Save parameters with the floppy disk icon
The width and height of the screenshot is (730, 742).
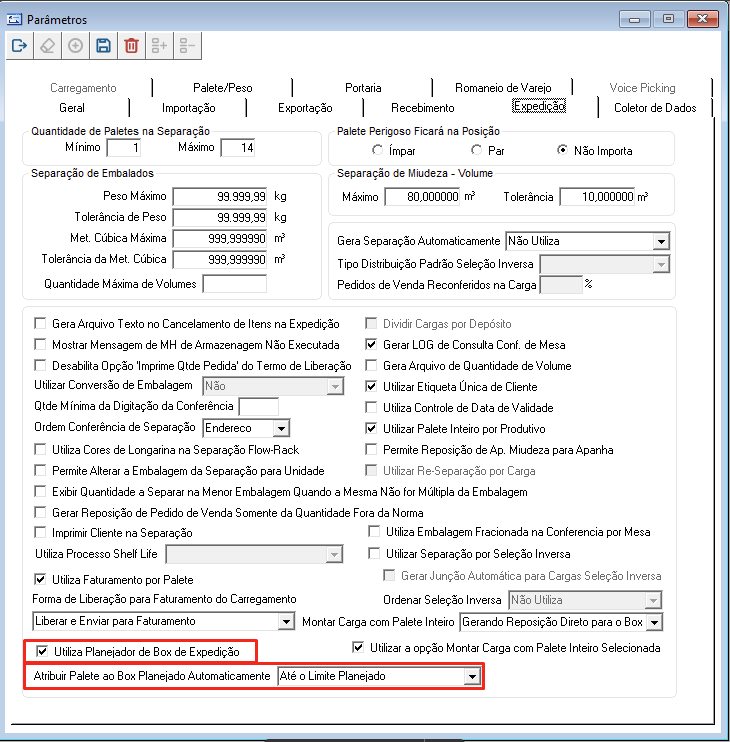(x=103, y=46)
